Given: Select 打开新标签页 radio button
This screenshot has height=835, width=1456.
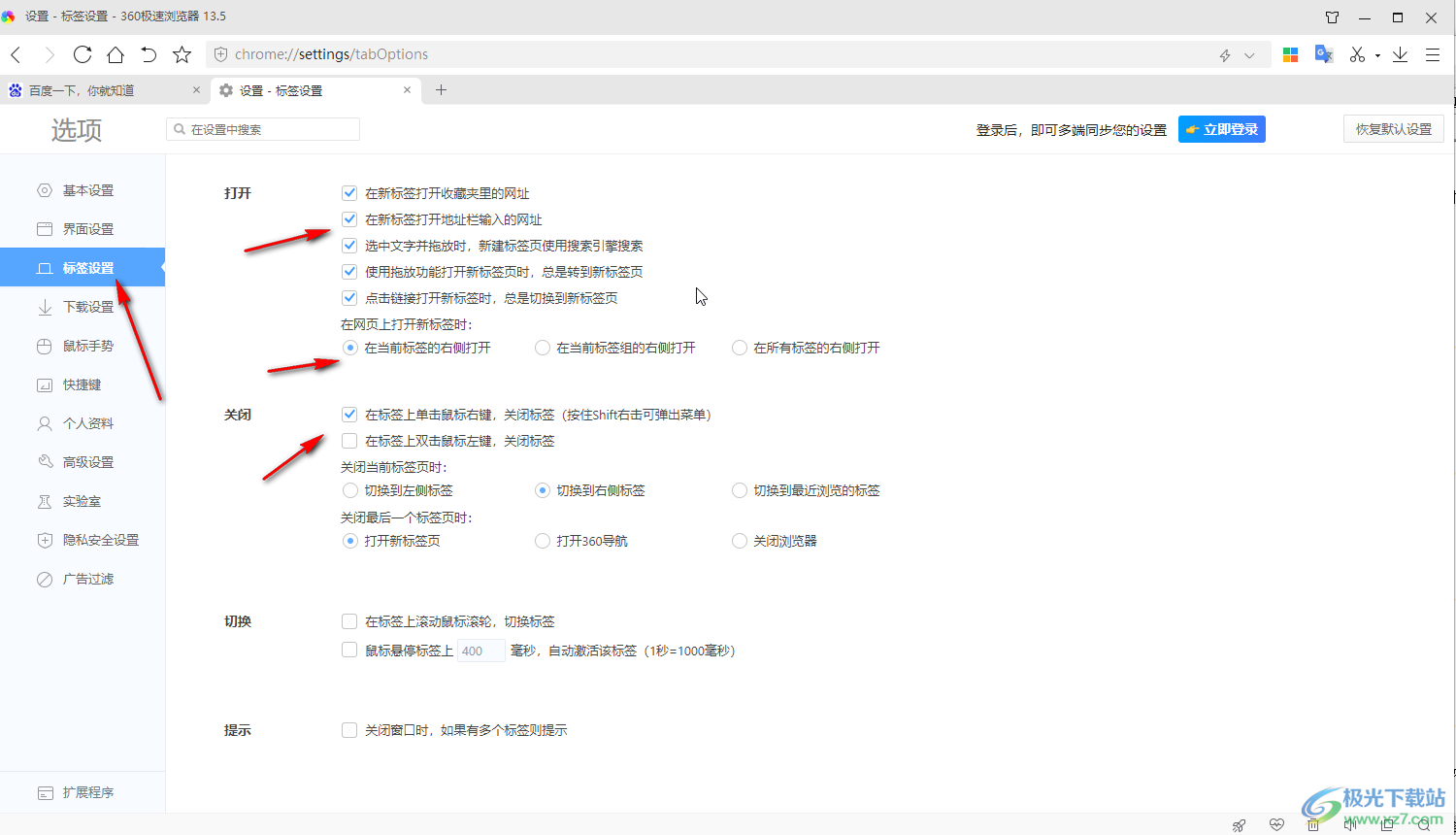Looking at the screenshot, I should click(349, 541).
